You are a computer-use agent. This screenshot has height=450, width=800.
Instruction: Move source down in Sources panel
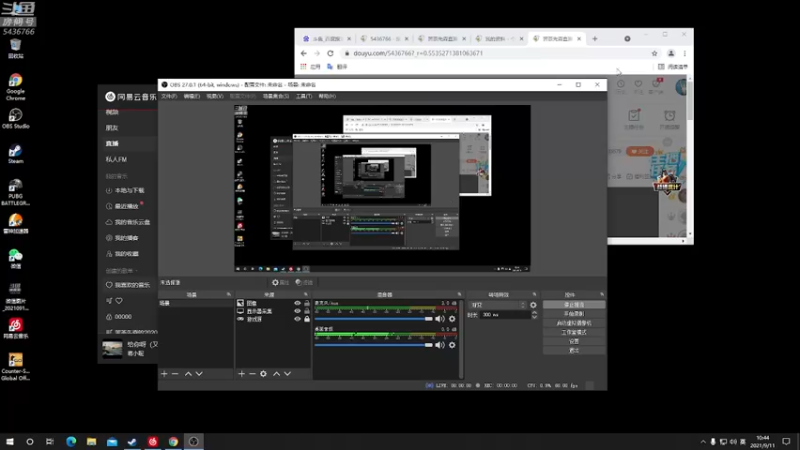pos(288,374)
